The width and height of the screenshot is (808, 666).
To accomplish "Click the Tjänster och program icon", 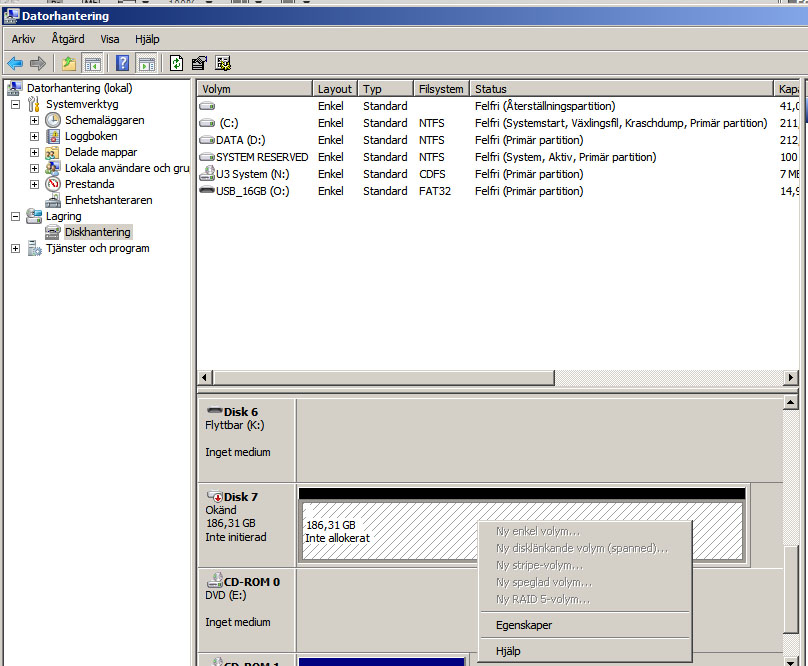I will 34,248.
